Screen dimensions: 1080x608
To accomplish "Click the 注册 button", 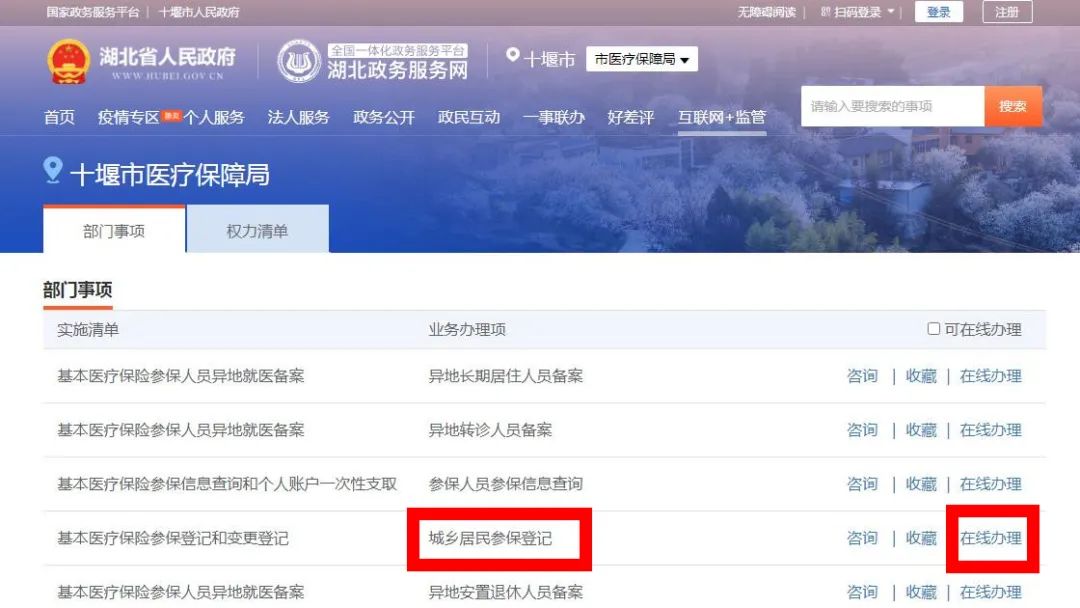I will click(1007, 12).
